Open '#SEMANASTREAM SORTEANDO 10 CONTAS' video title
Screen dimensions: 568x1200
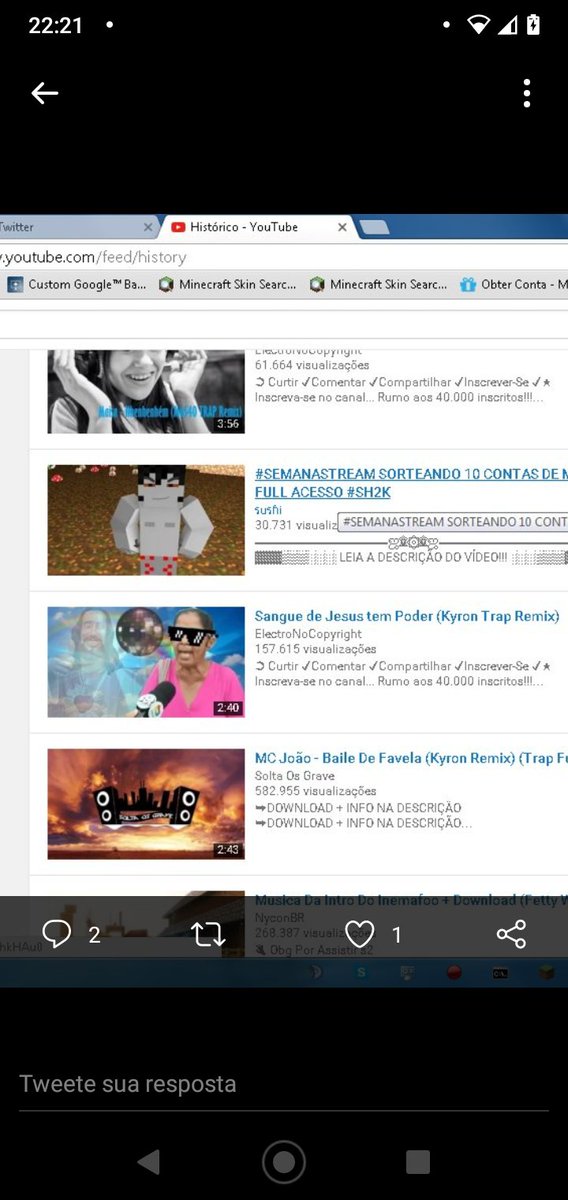click(x=411, y=483)
